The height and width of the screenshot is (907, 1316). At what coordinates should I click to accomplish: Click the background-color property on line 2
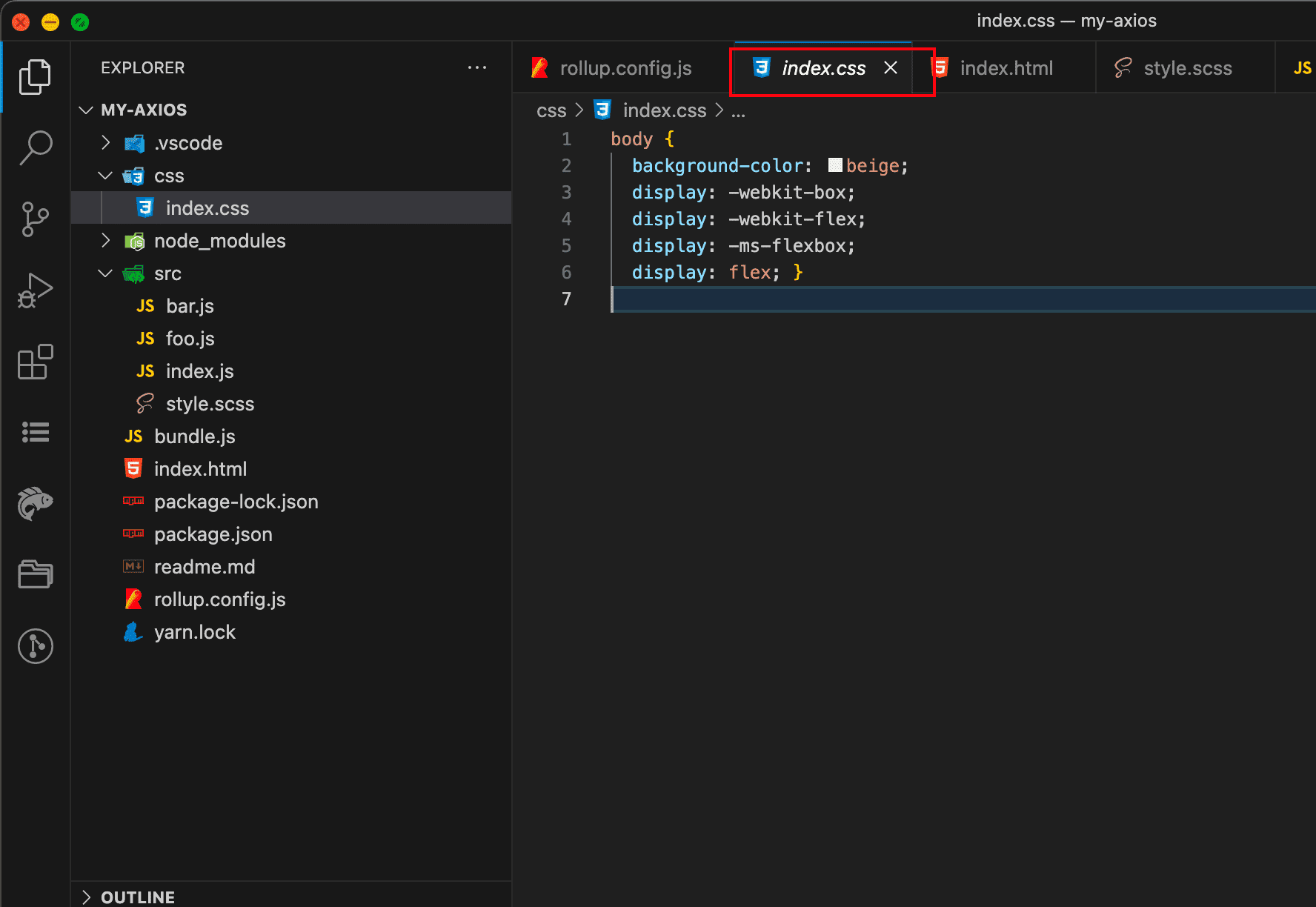[x=717, y=166]
